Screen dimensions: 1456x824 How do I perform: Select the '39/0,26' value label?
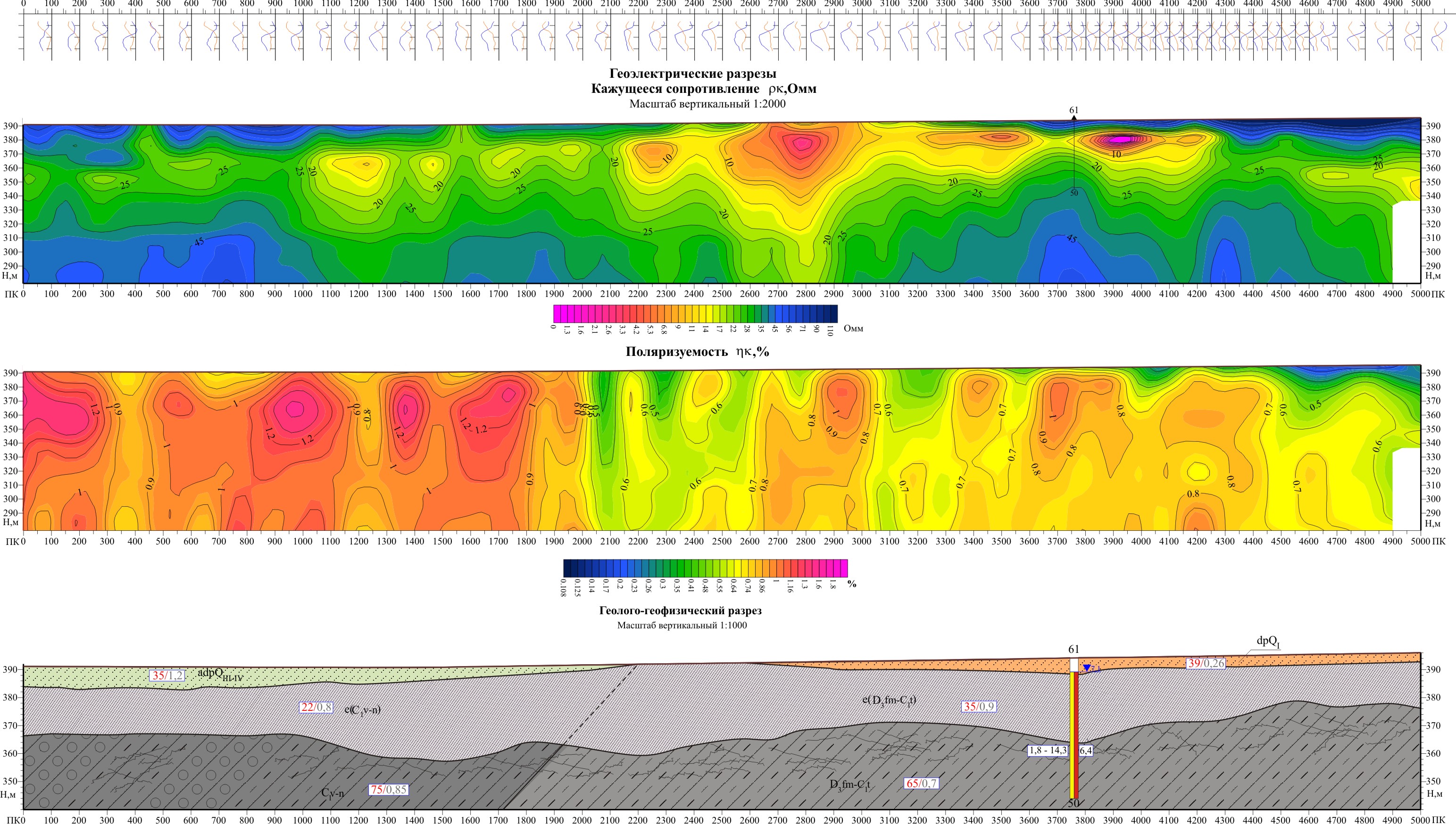tap(1206, 663)
